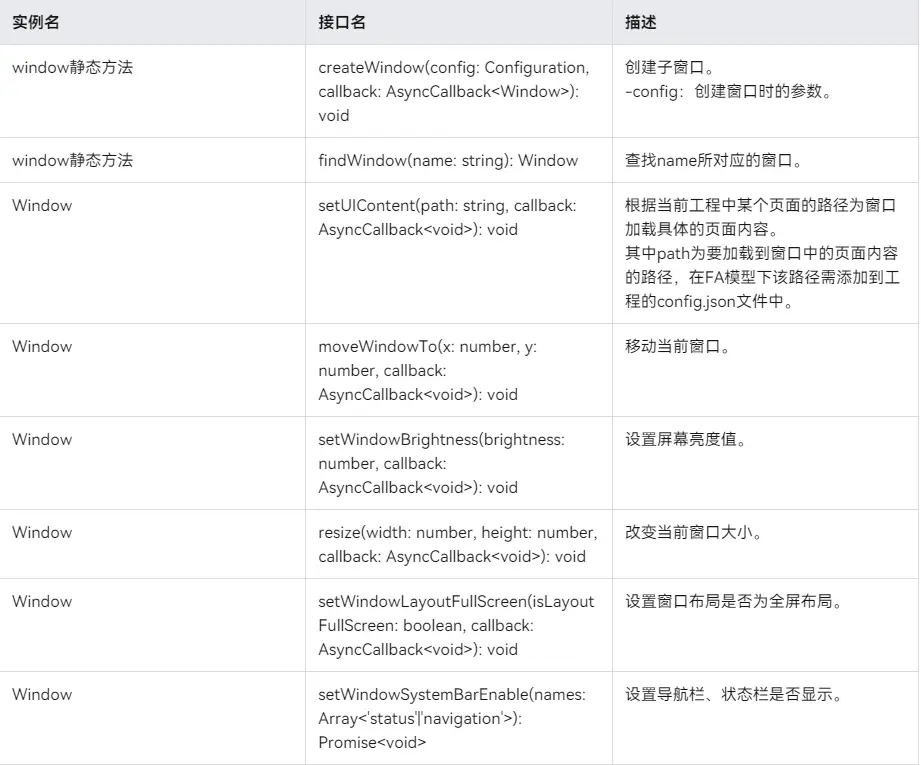Click window静态方法 in the findWindow row
The height and width of the screenshot is (765, 921).
(x=73, y=160)
